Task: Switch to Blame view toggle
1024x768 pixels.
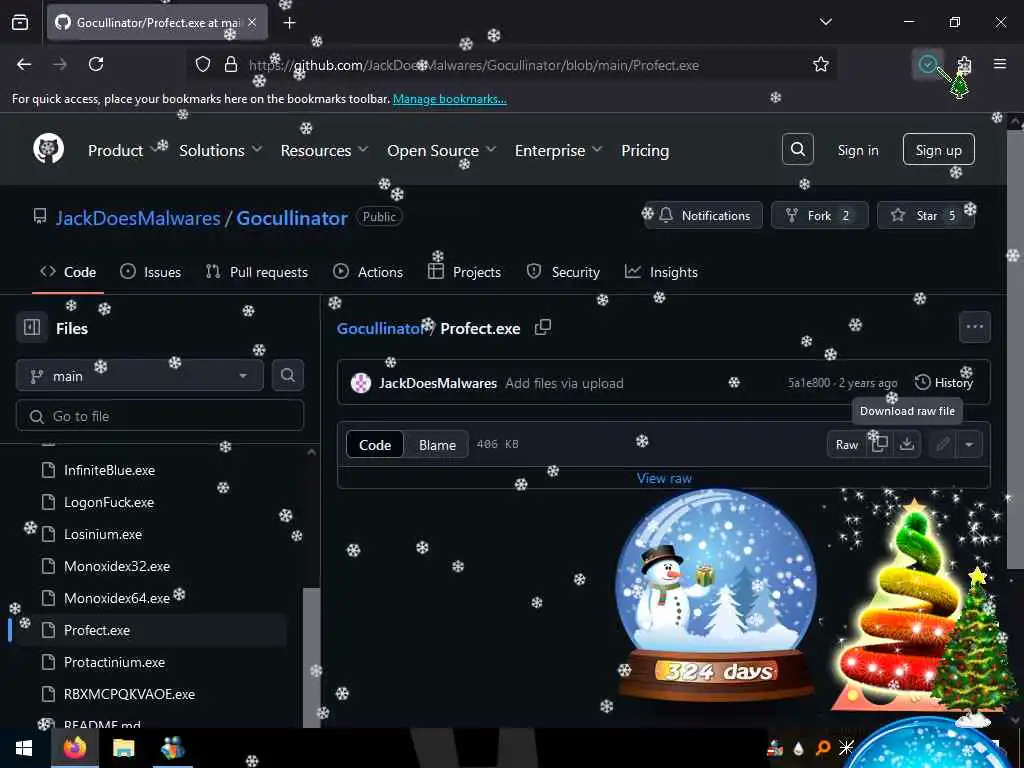Action: click(x=437, y=445)
